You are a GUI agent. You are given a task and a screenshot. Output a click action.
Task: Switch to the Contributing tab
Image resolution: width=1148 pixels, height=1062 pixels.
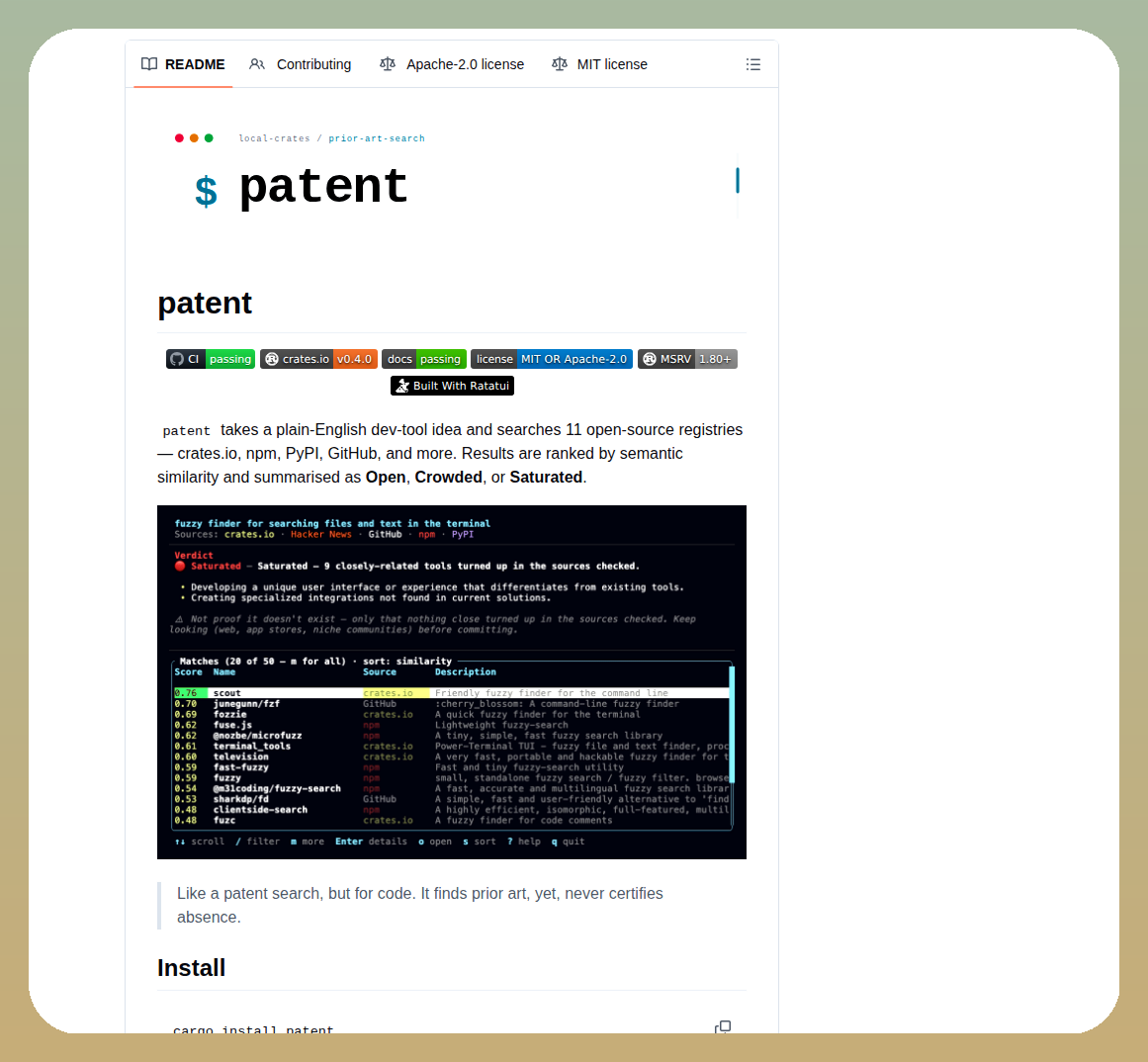tap(301, 64)
